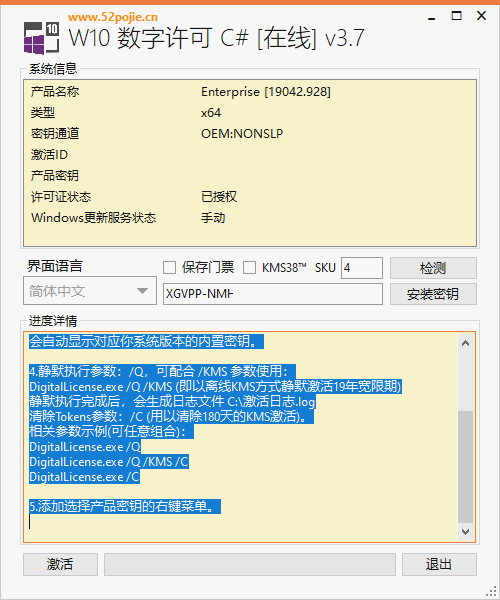Image resolution: width=500 pixels, height=600 pixels.
Task: Click the 退出 button
Action: [x=439, y=564]
